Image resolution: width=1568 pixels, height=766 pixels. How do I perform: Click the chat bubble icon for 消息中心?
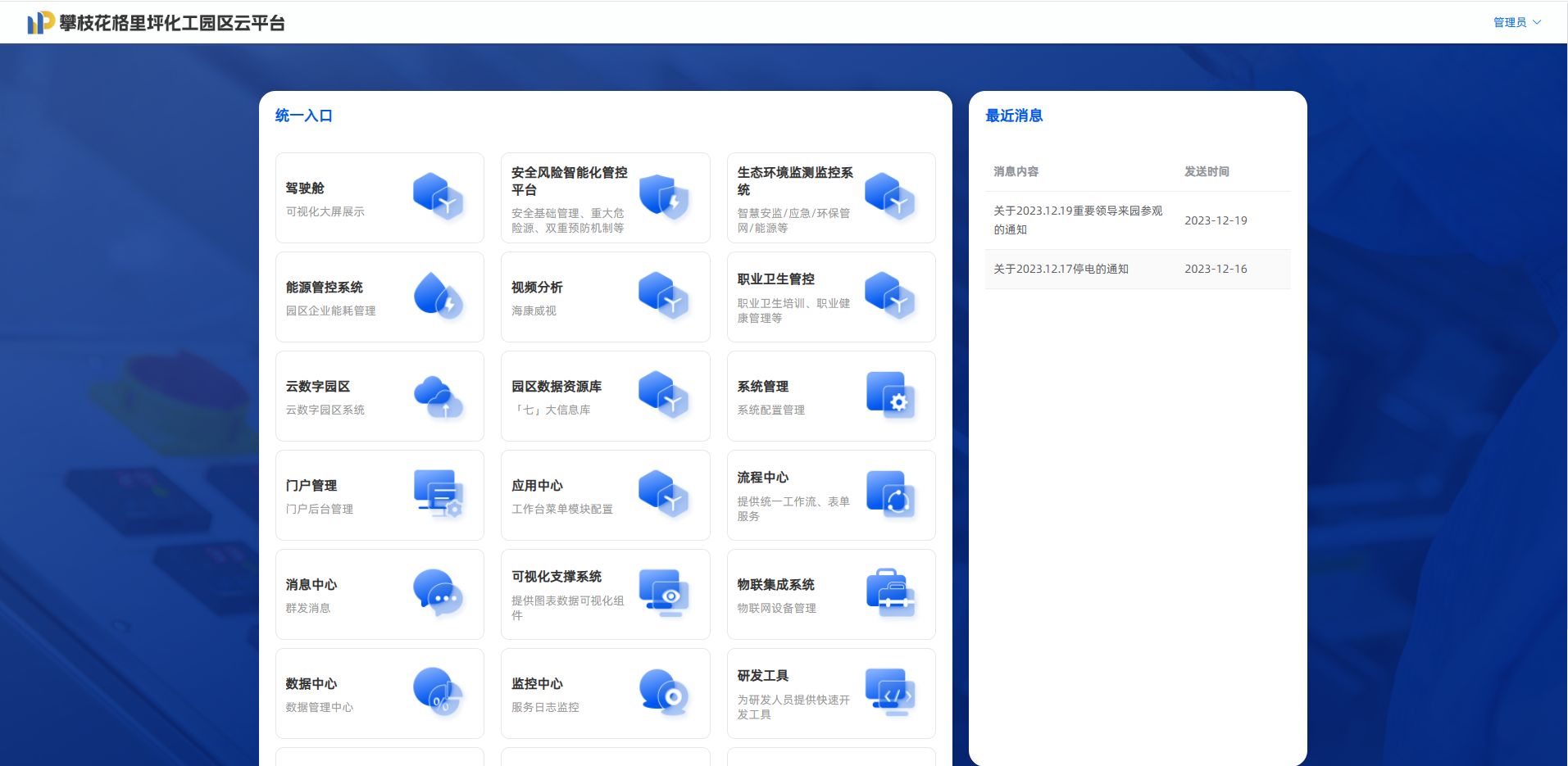click(438, 594)
